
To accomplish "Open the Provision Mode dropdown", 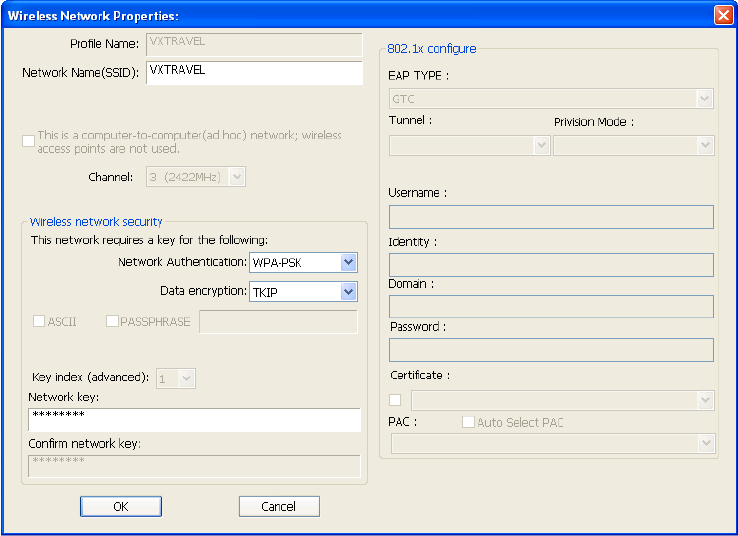I will (x=706, y=145).
